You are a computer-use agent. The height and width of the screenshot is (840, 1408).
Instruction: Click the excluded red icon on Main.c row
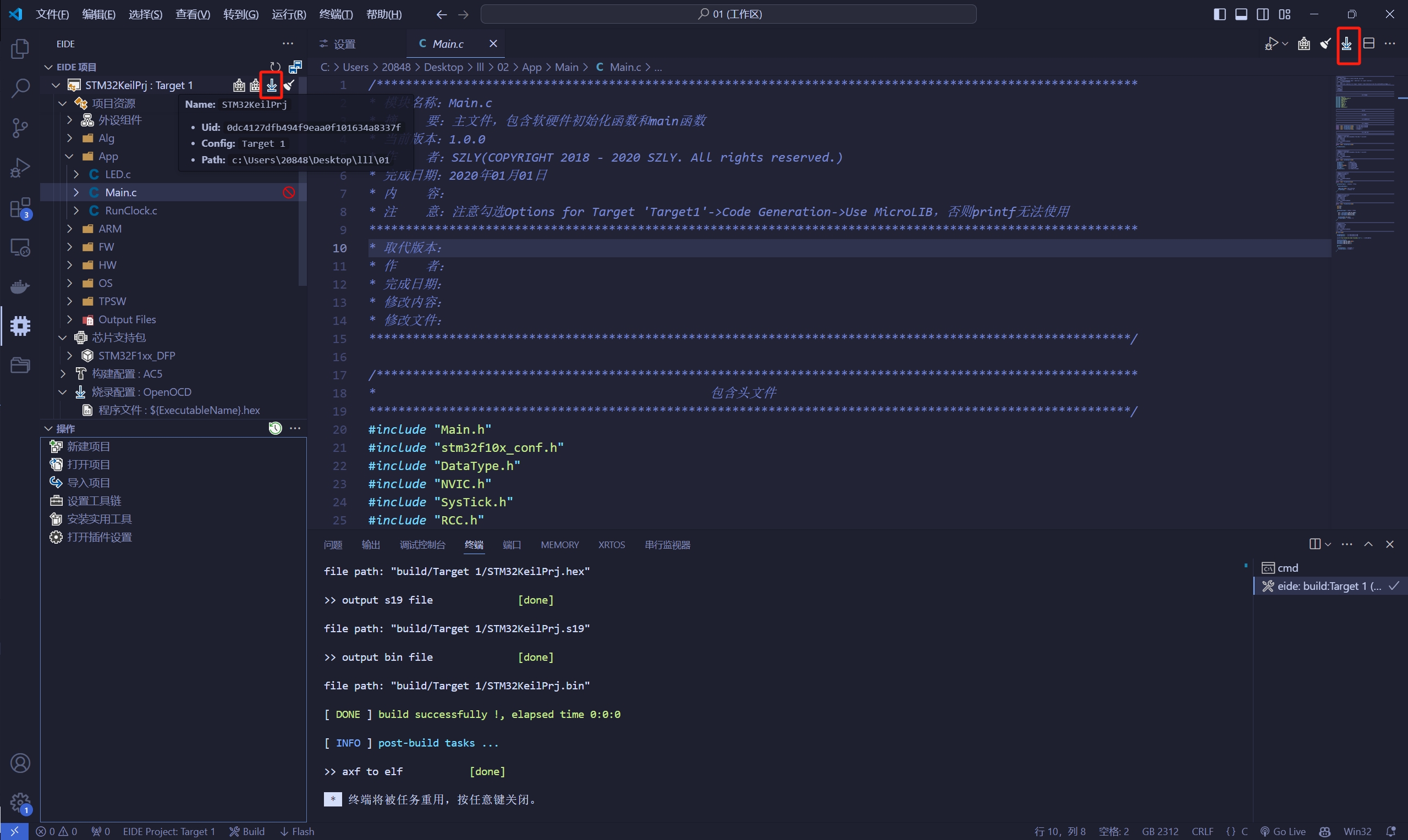[289, 192]
